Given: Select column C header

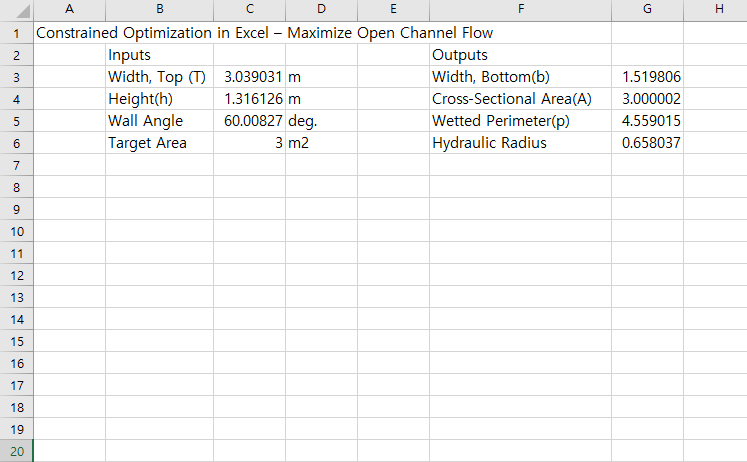Looking at the screenshot, I should point(250,9).
